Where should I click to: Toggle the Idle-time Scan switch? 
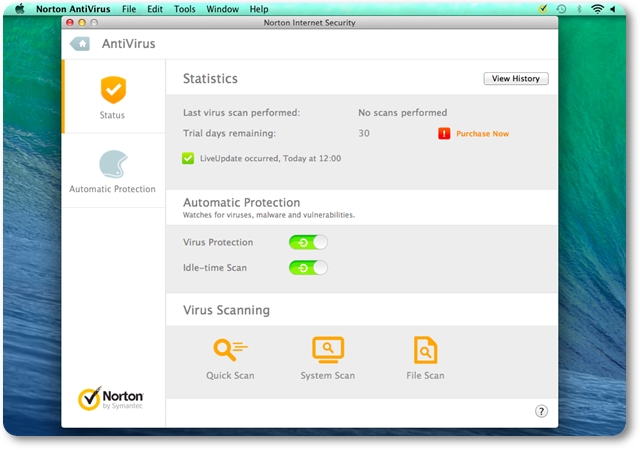(x=308, y=267)
